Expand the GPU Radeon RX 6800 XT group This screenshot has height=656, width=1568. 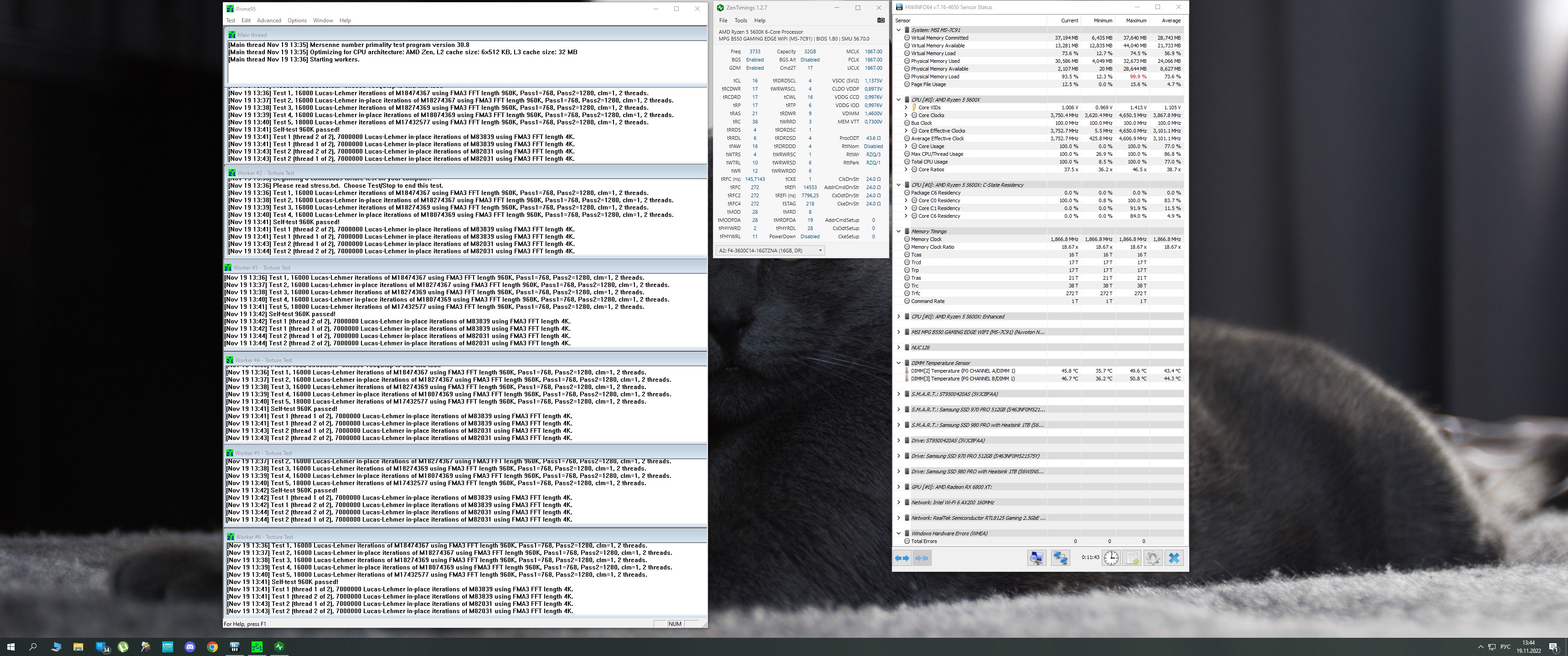click(x=898, y=487)
